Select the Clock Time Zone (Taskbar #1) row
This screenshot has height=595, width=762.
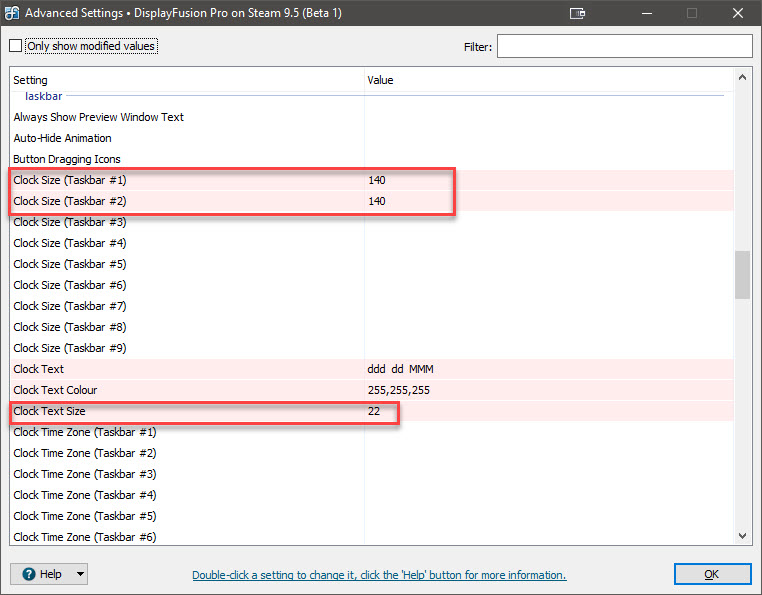point(85,432)
